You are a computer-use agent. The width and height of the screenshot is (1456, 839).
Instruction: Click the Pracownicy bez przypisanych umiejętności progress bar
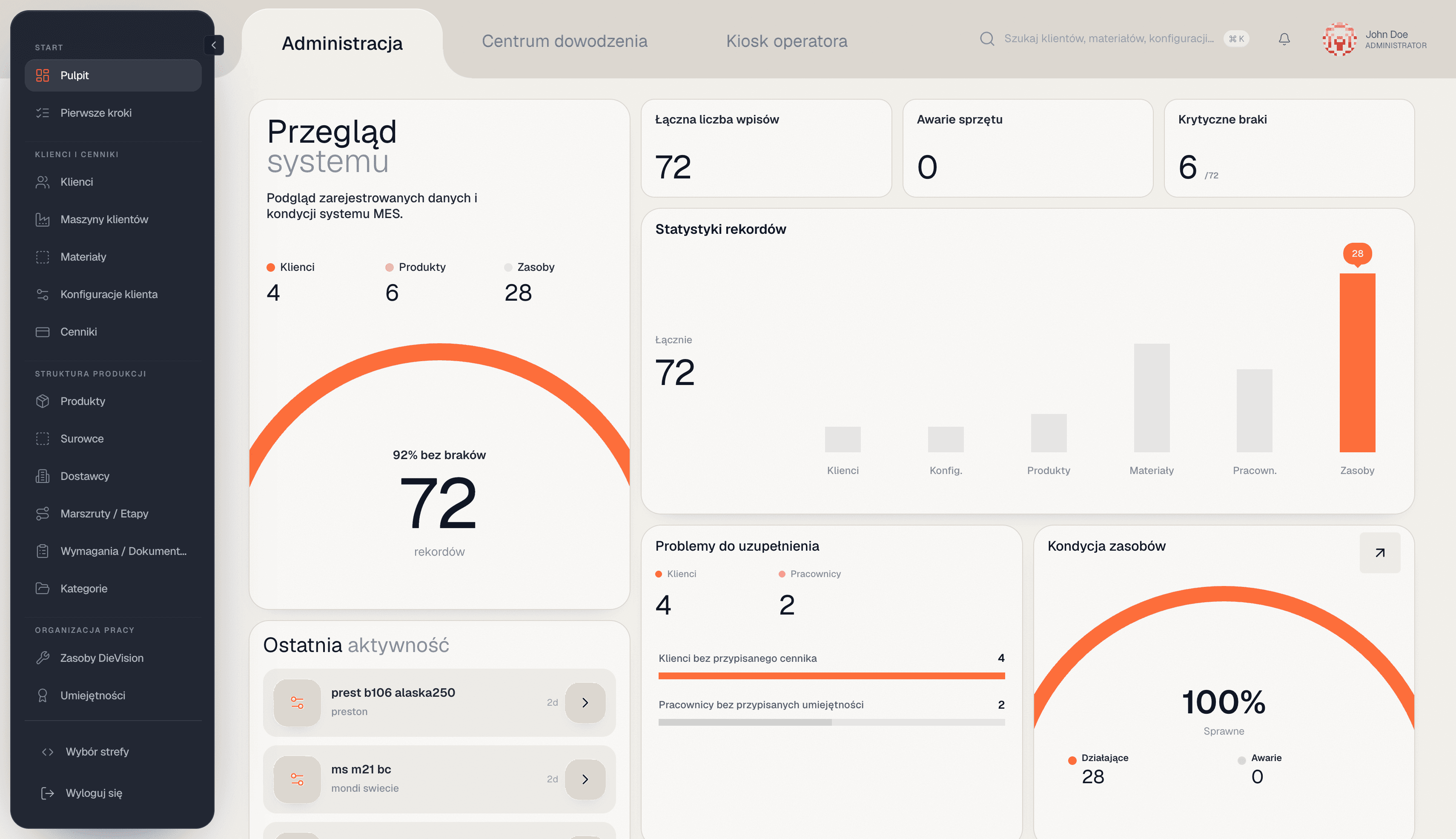point(832,722)
